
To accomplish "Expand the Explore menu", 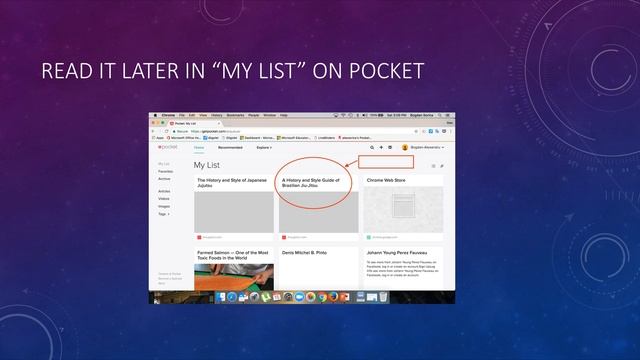I will click(x=264, y=147).
